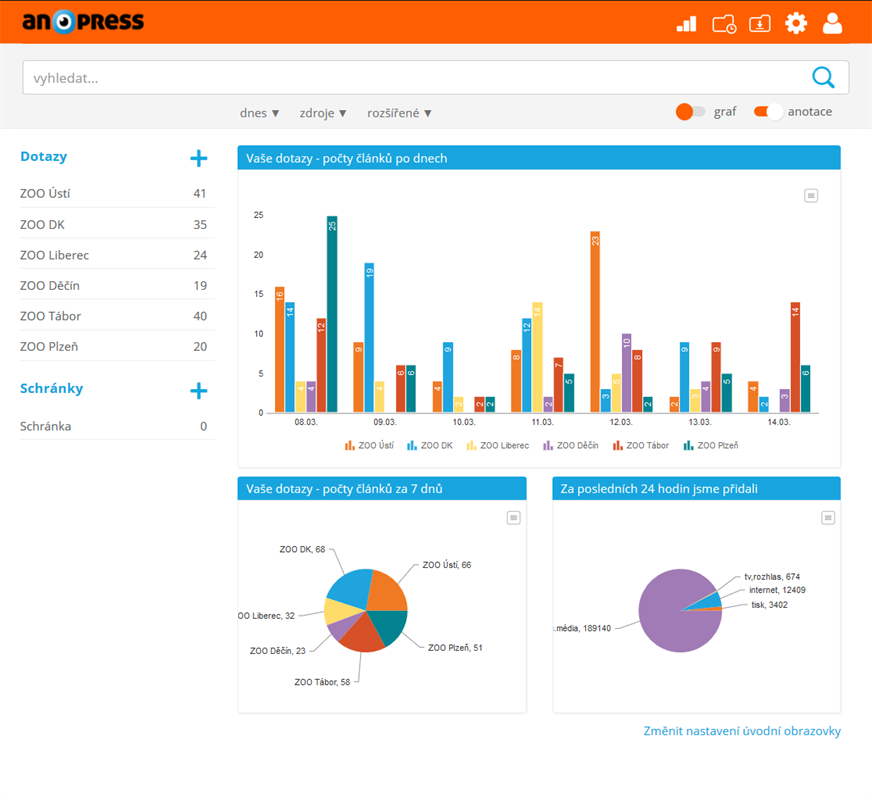The width and height of the screenshot is (872, 800).
Task: Click the search magnifier icon
Action: [823, 77]
